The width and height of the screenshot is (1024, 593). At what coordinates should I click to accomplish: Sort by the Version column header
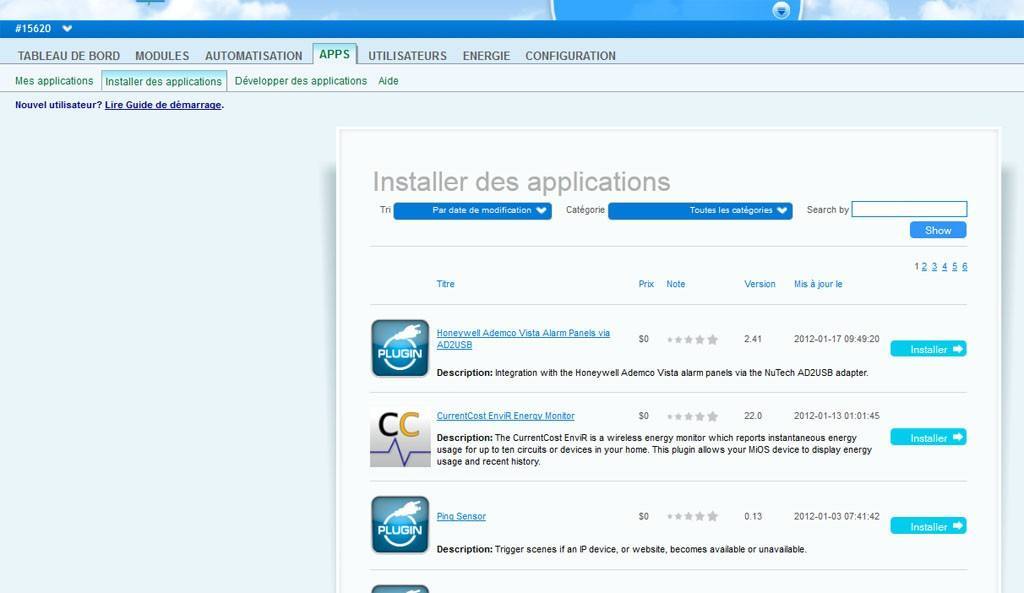point(760,284)
